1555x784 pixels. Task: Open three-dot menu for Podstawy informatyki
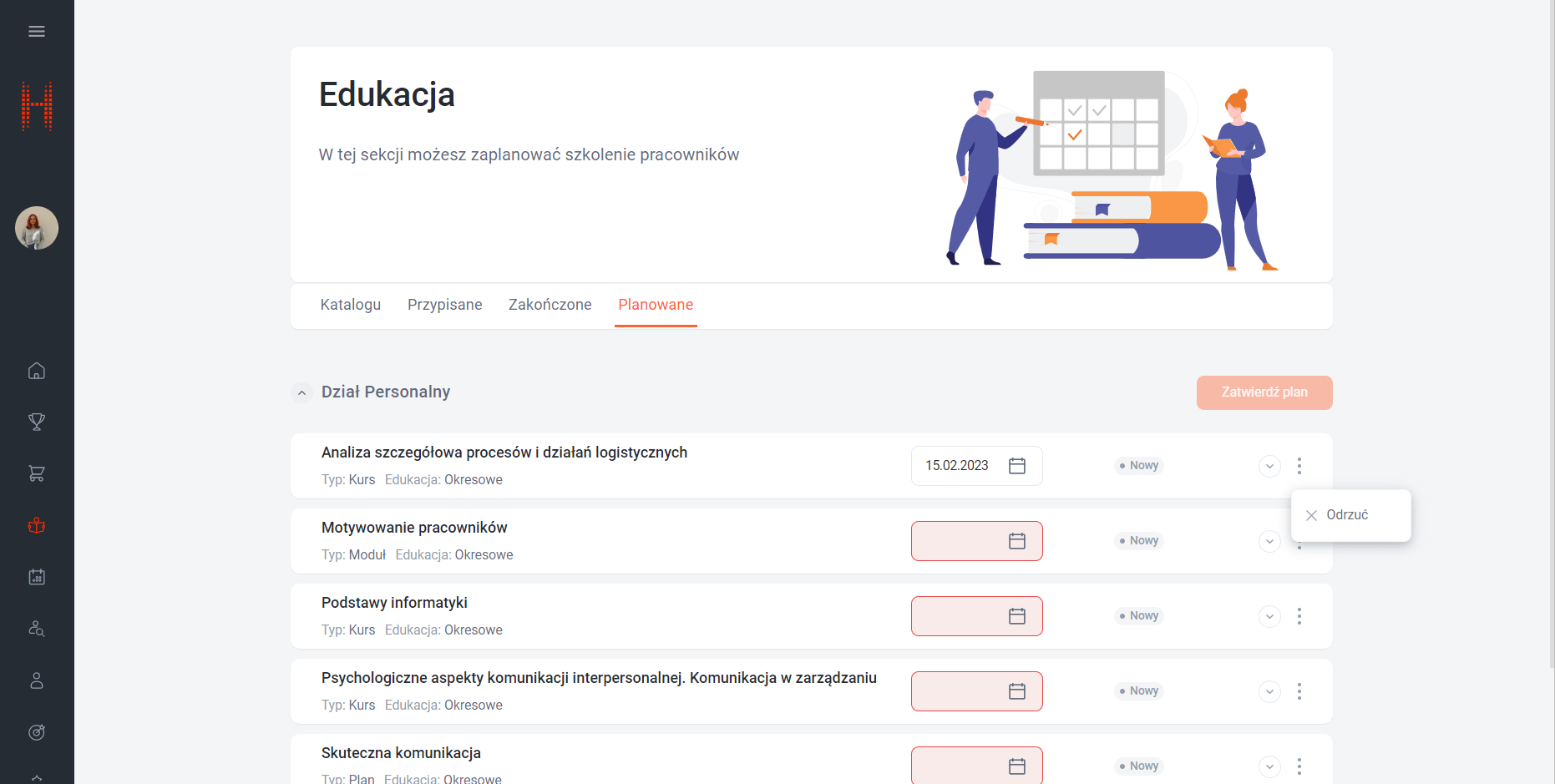click(x=1299, y=616)
